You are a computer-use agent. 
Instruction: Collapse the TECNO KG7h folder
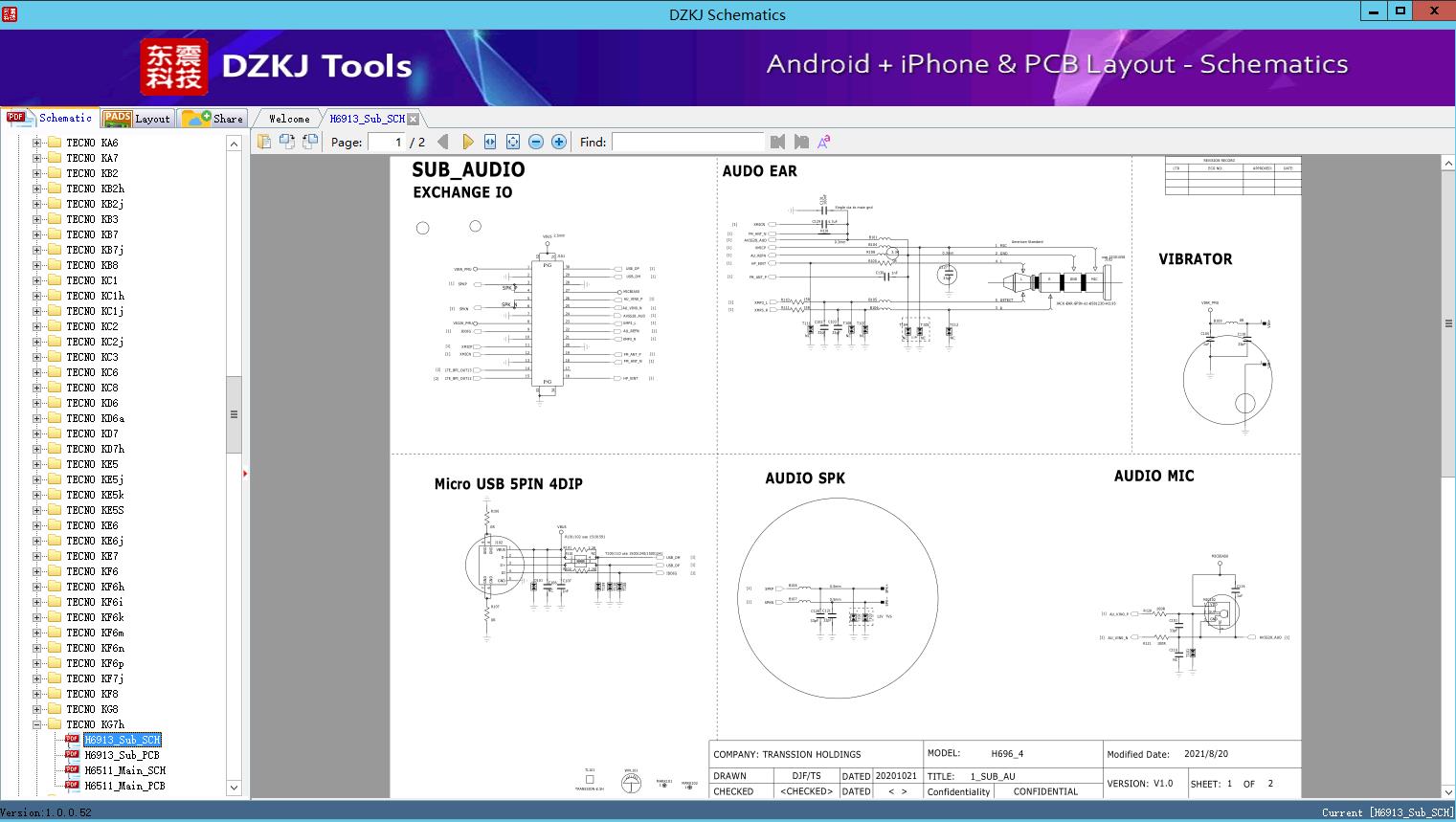[x=36, y=724]
